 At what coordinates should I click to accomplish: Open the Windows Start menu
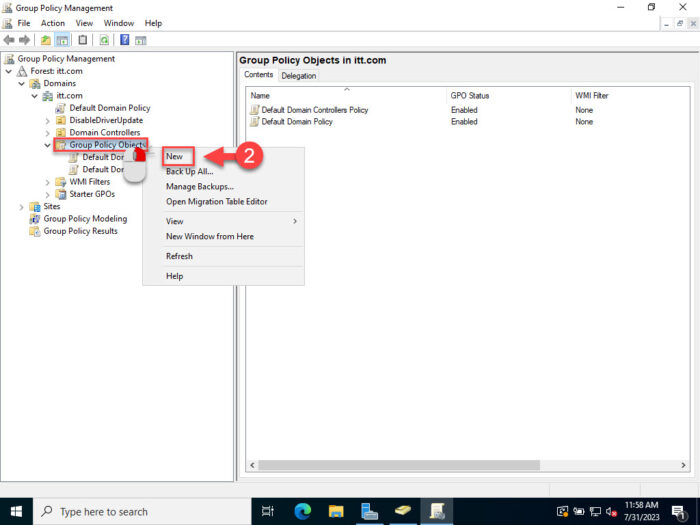[16, 511]
